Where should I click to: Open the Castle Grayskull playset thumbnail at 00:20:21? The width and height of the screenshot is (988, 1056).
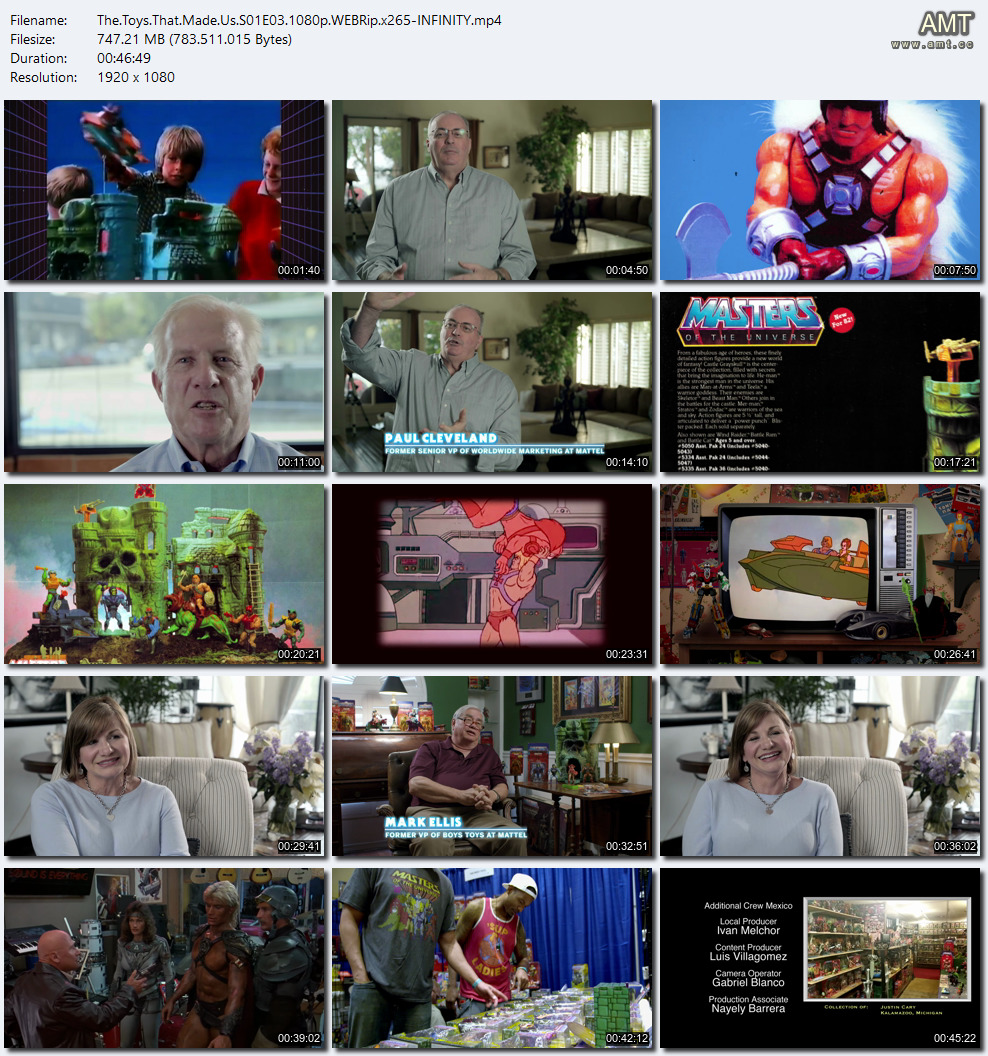click(x=164, y=574)
